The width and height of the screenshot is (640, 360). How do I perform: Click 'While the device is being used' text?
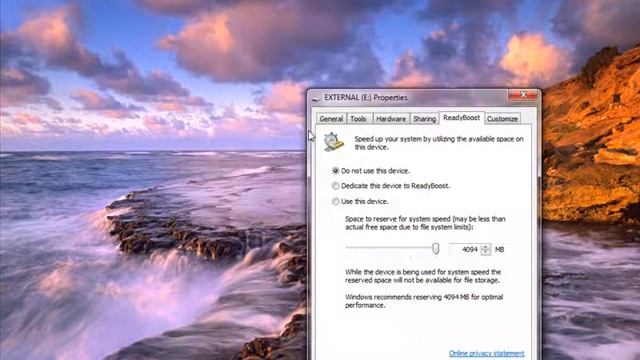pos(423,276)
